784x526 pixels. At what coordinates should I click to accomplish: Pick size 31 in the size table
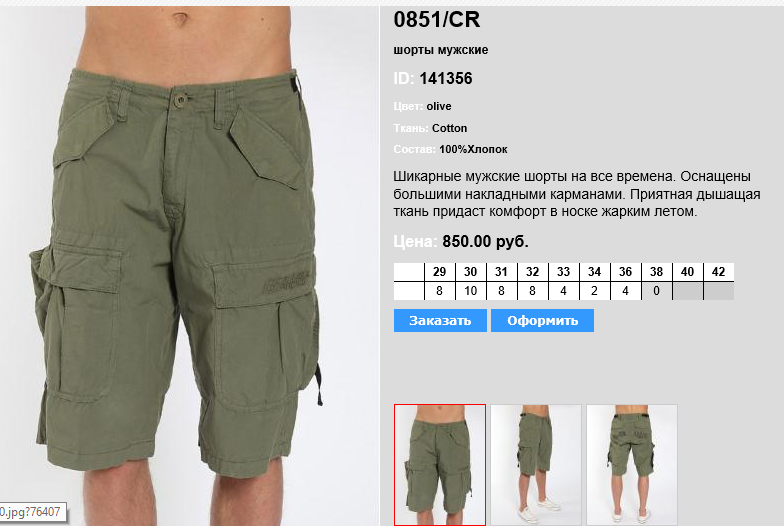pos(502,272)
